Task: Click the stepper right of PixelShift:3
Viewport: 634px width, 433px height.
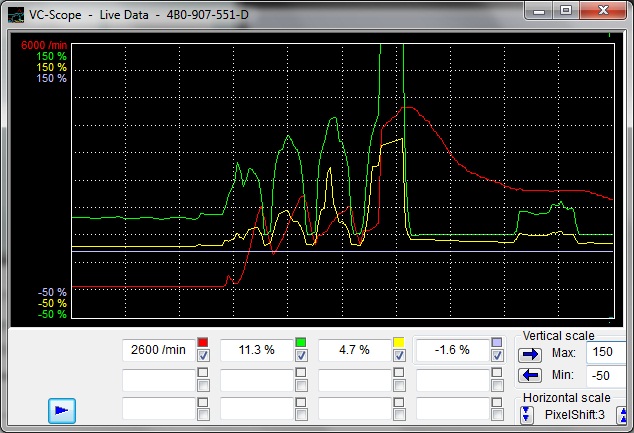Action: (622, 414)
